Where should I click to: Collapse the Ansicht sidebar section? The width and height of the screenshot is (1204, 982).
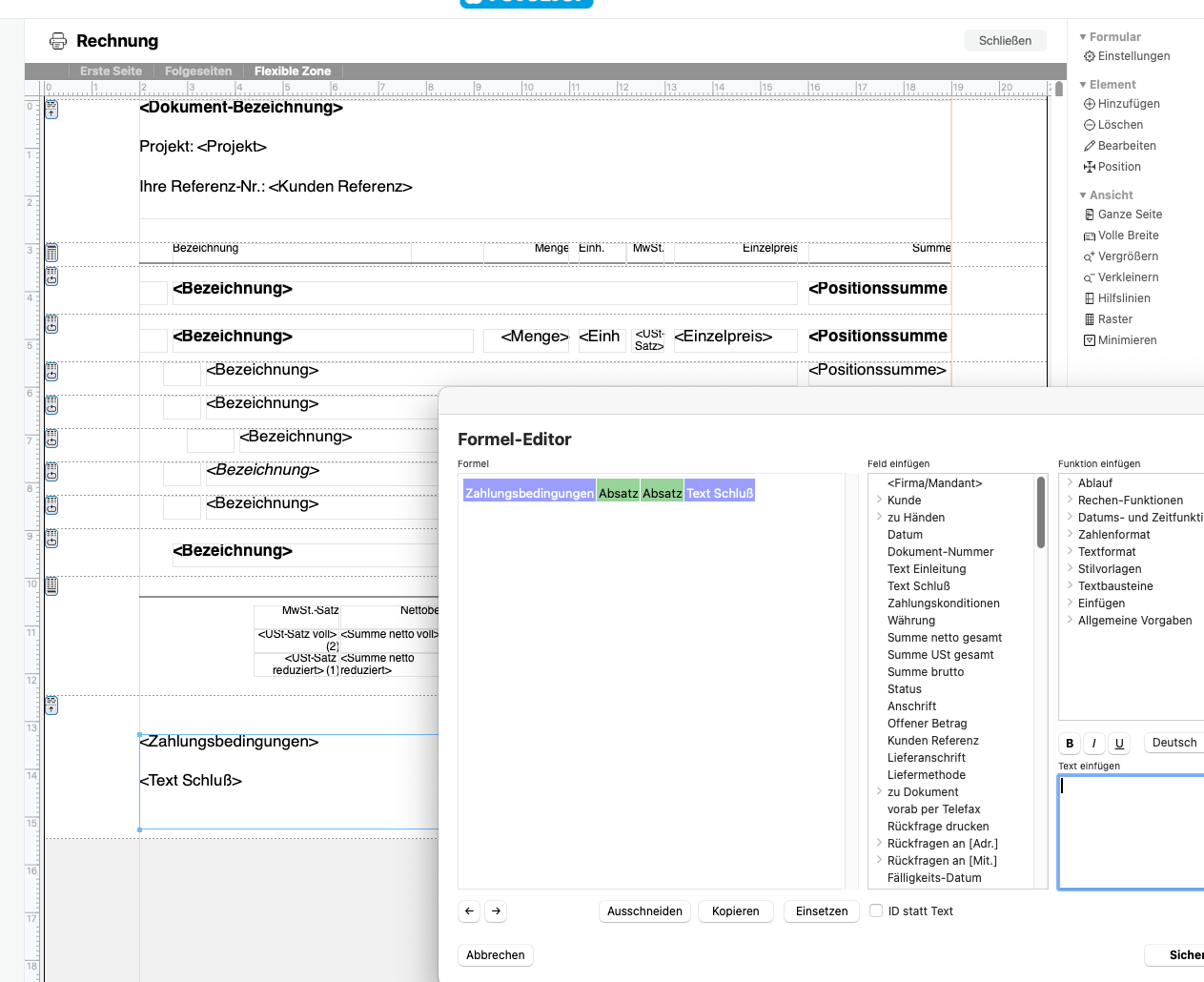pyautogui.click(x=1083, y=195)
